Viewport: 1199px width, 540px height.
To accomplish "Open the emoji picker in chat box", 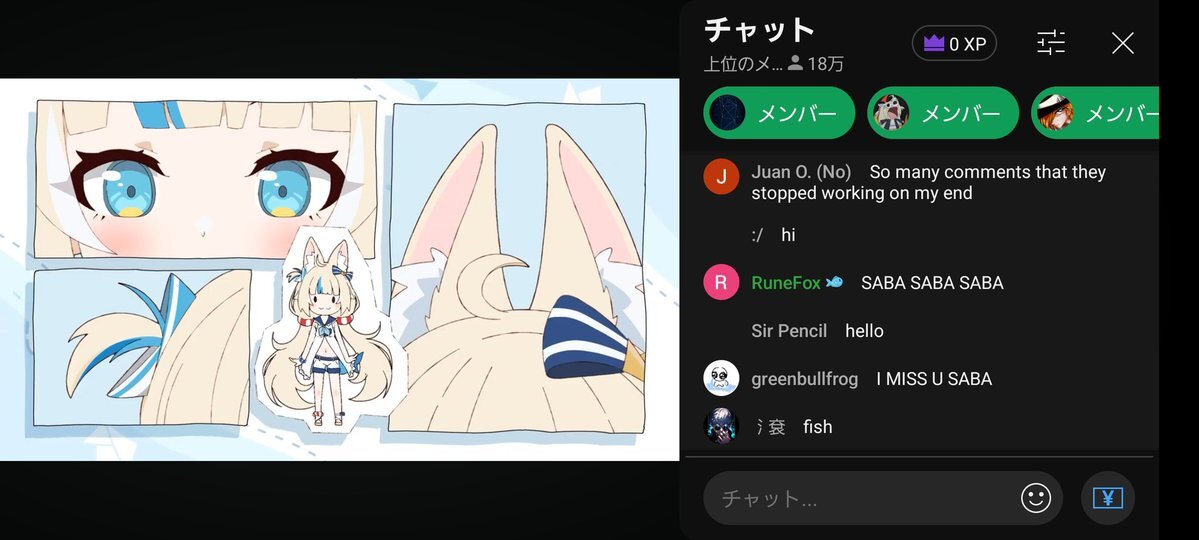I will [1036, 499].
